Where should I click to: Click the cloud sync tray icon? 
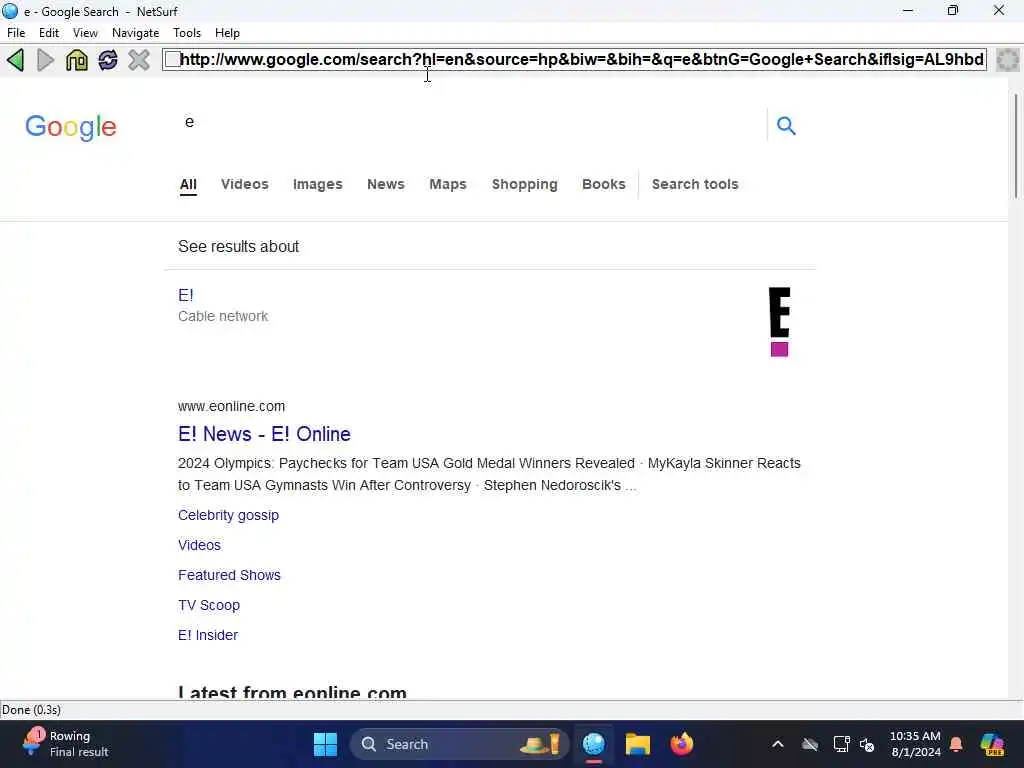coord(810,744)
